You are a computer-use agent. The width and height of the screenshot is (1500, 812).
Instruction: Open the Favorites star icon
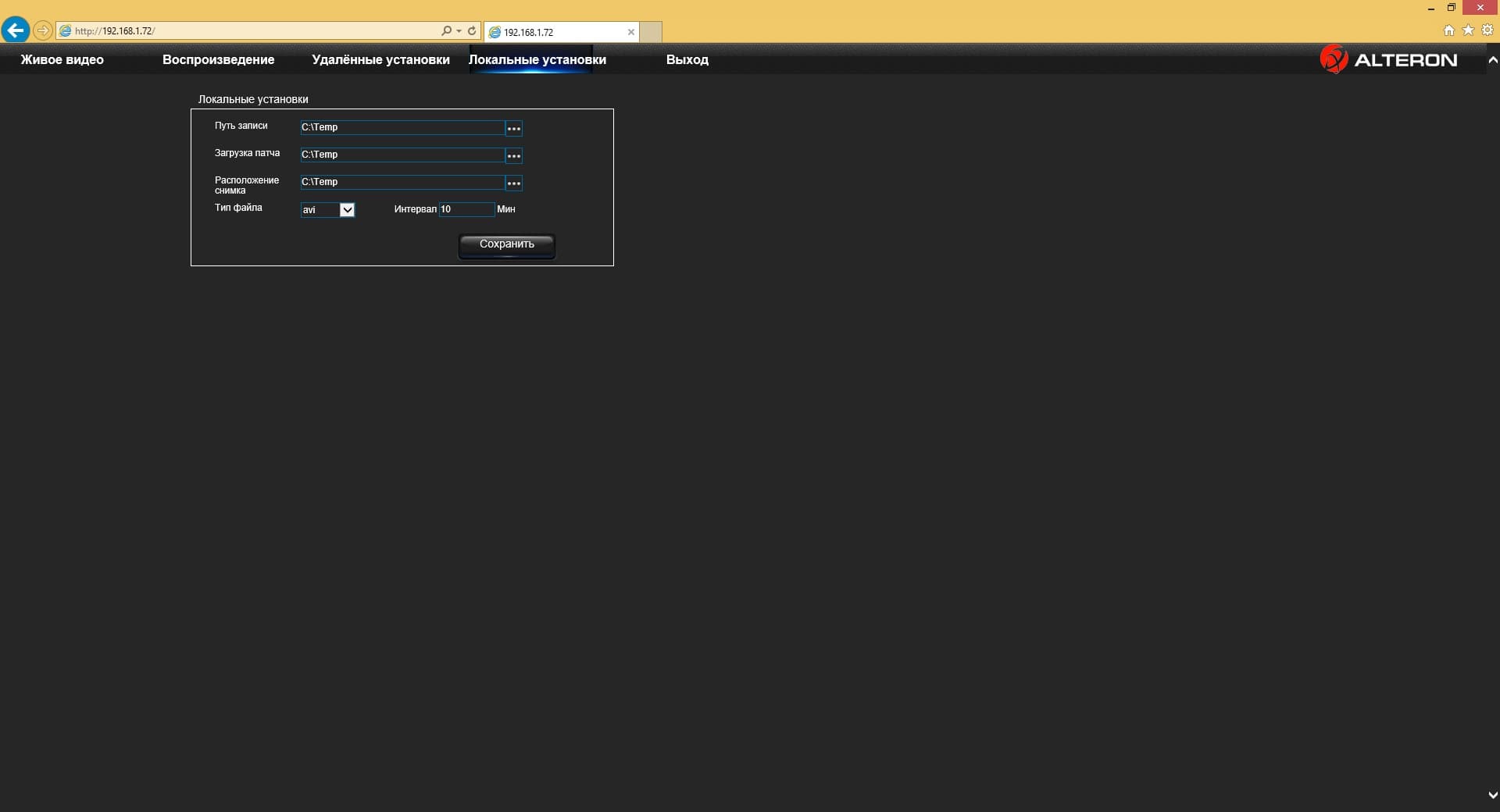[x=1468, y=30]
